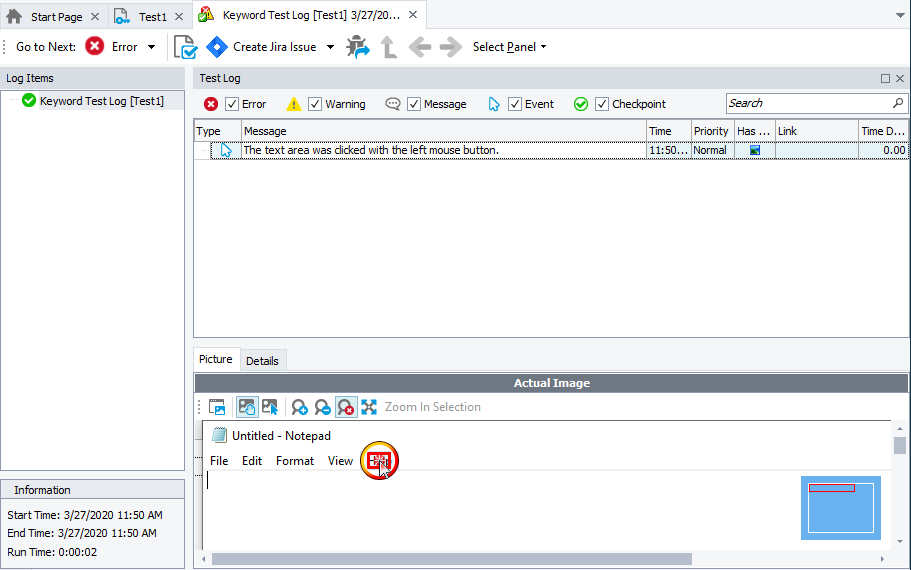Click the zoom out magnifier icon
This screenshot has height=570, width=911.
pos(322,407)
